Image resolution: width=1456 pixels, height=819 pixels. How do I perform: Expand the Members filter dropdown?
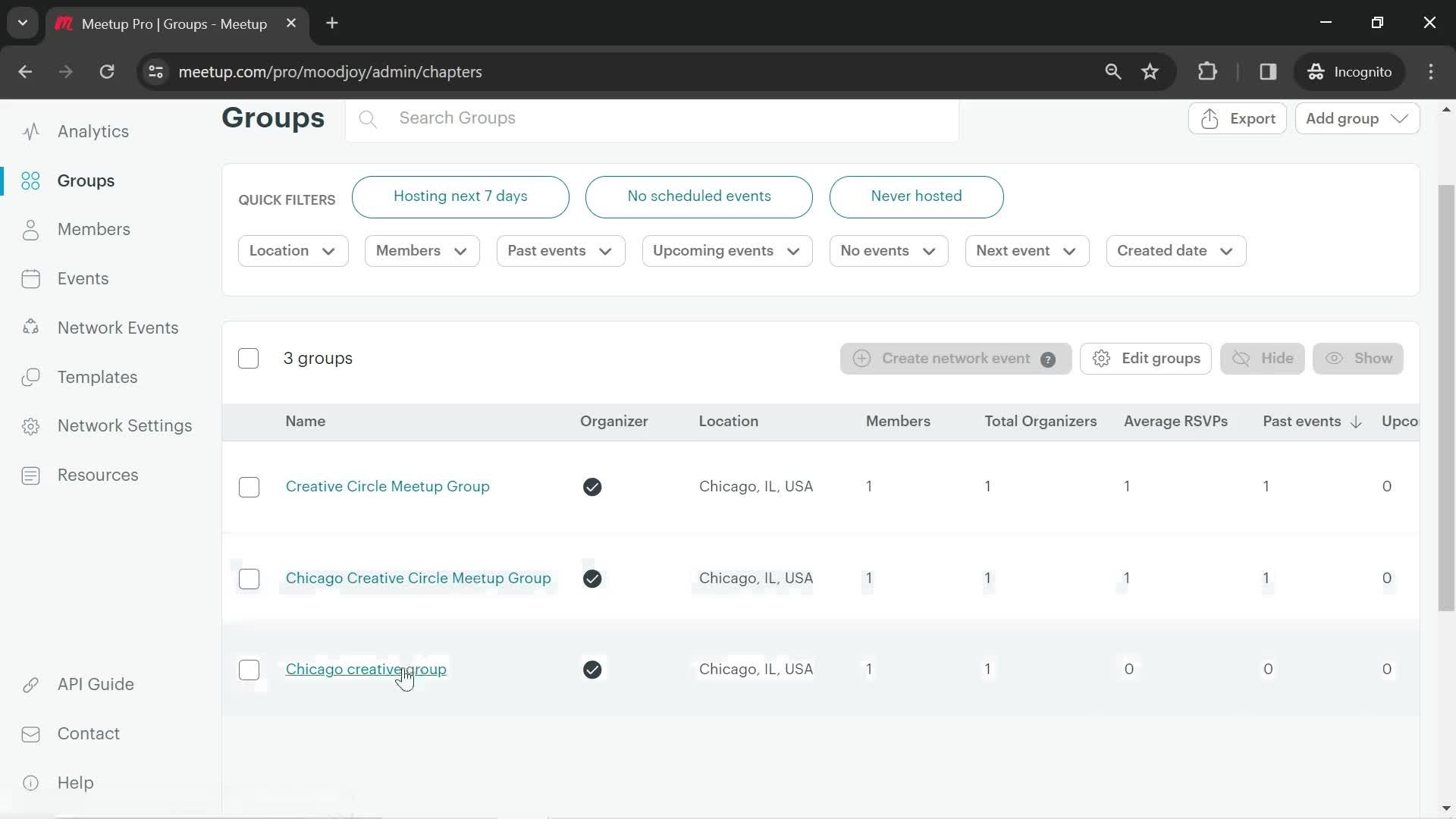(x=421, y=250)
